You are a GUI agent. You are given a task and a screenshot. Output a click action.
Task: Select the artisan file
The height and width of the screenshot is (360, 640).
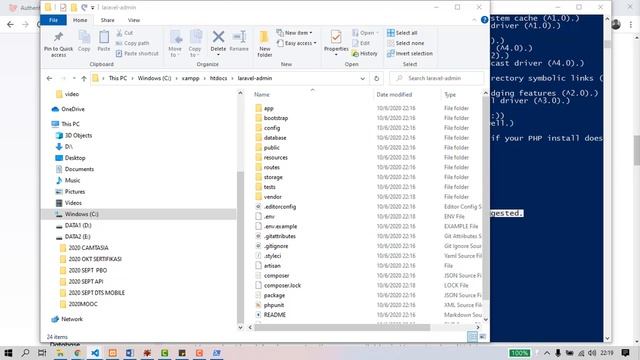[x=272, y=266]
